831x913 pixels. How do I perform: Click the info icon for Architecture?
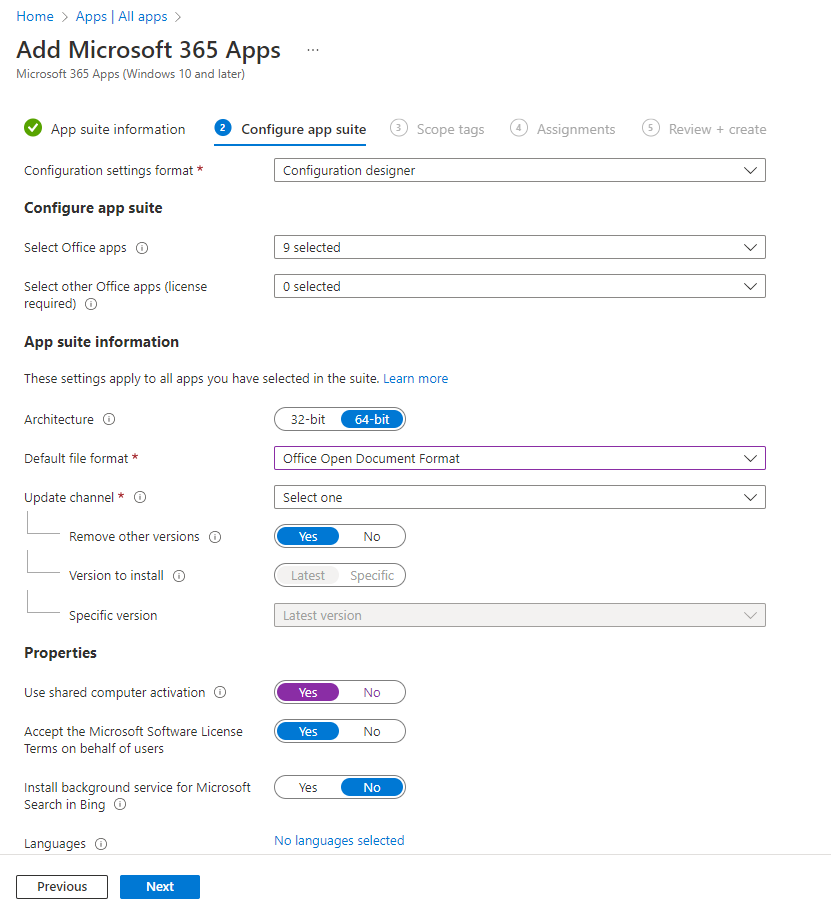click(x=110, y=419)
